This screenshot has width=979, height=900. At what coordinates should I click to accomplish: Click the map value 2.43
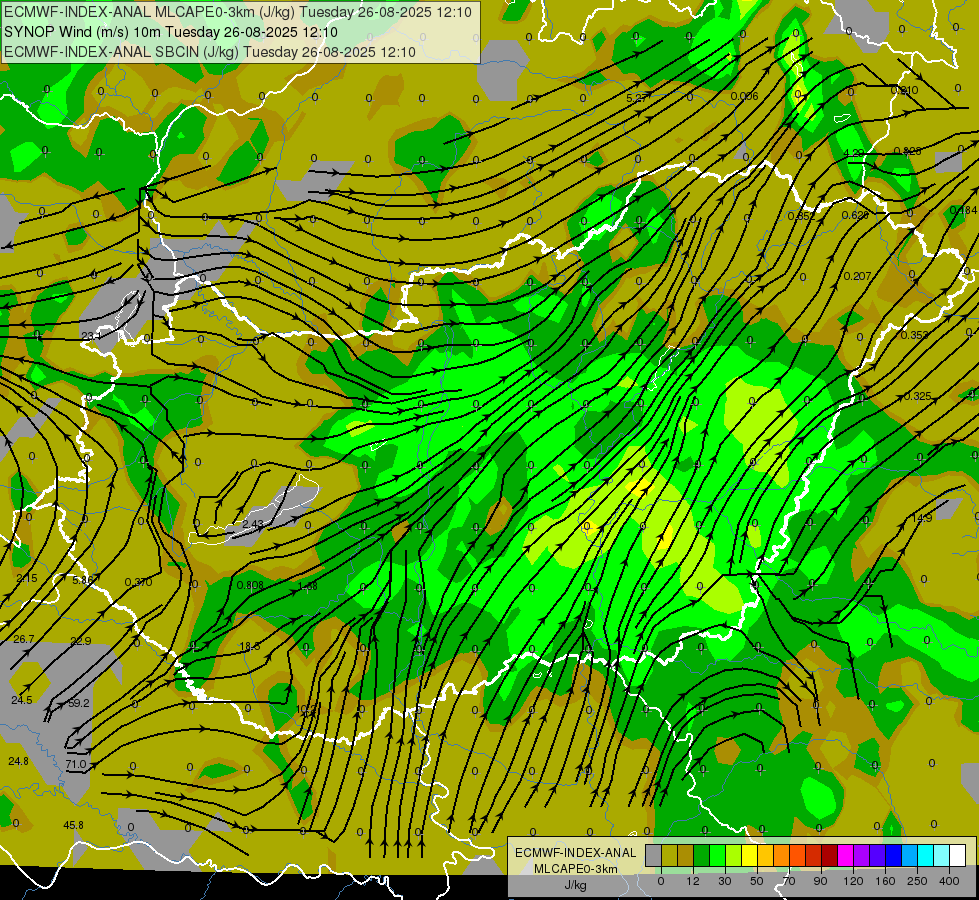252,523
